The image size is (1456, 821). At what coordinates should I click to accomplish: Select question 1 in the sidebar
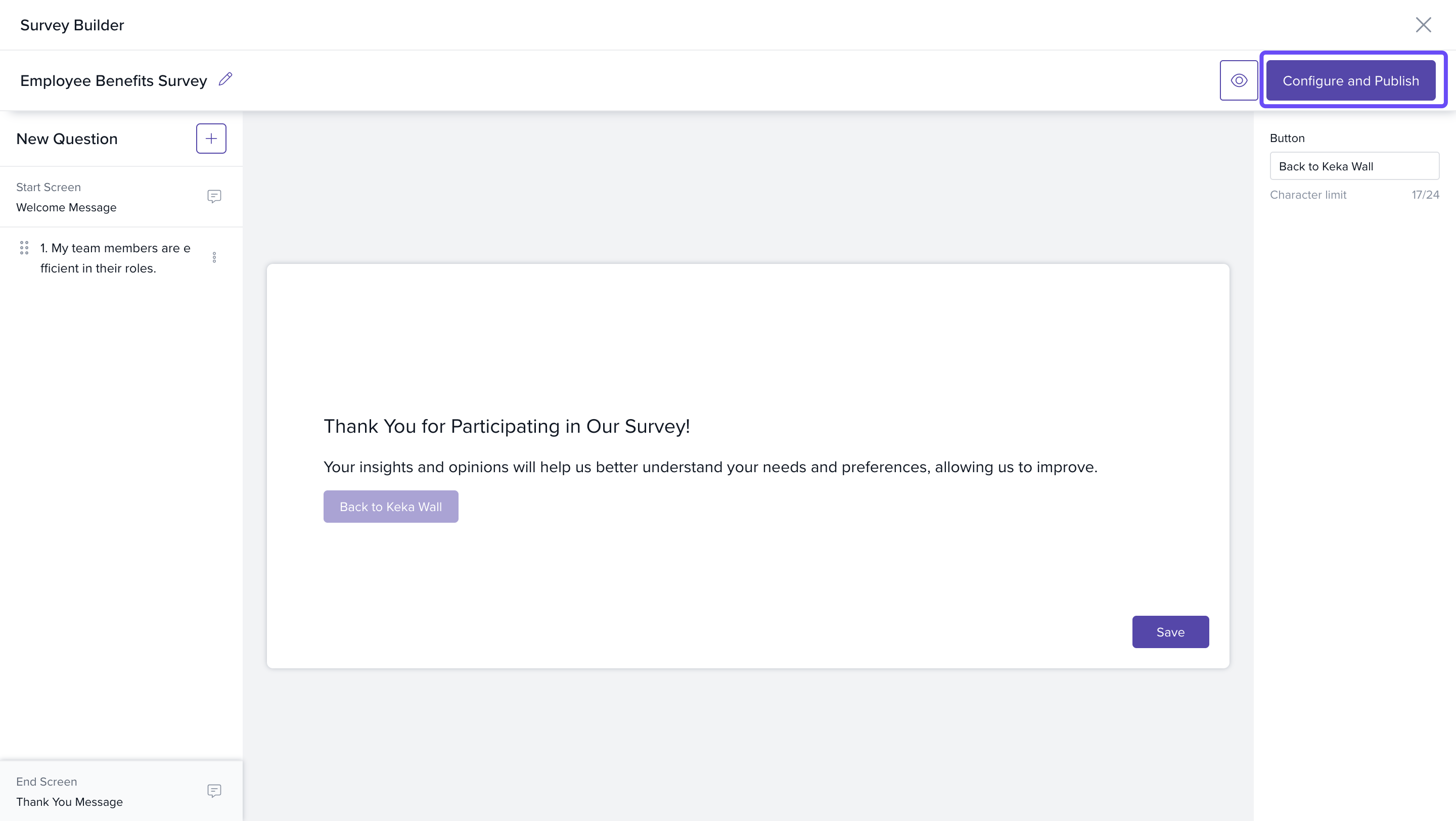coord(115,258)
